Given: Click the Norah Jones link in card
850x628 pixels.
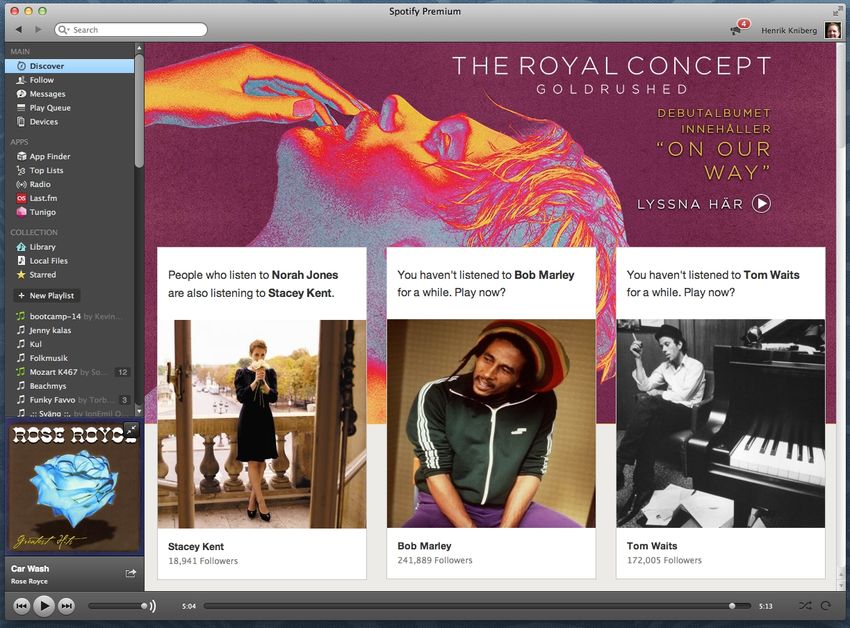Looking at the screenshot, I should (305, 275).
